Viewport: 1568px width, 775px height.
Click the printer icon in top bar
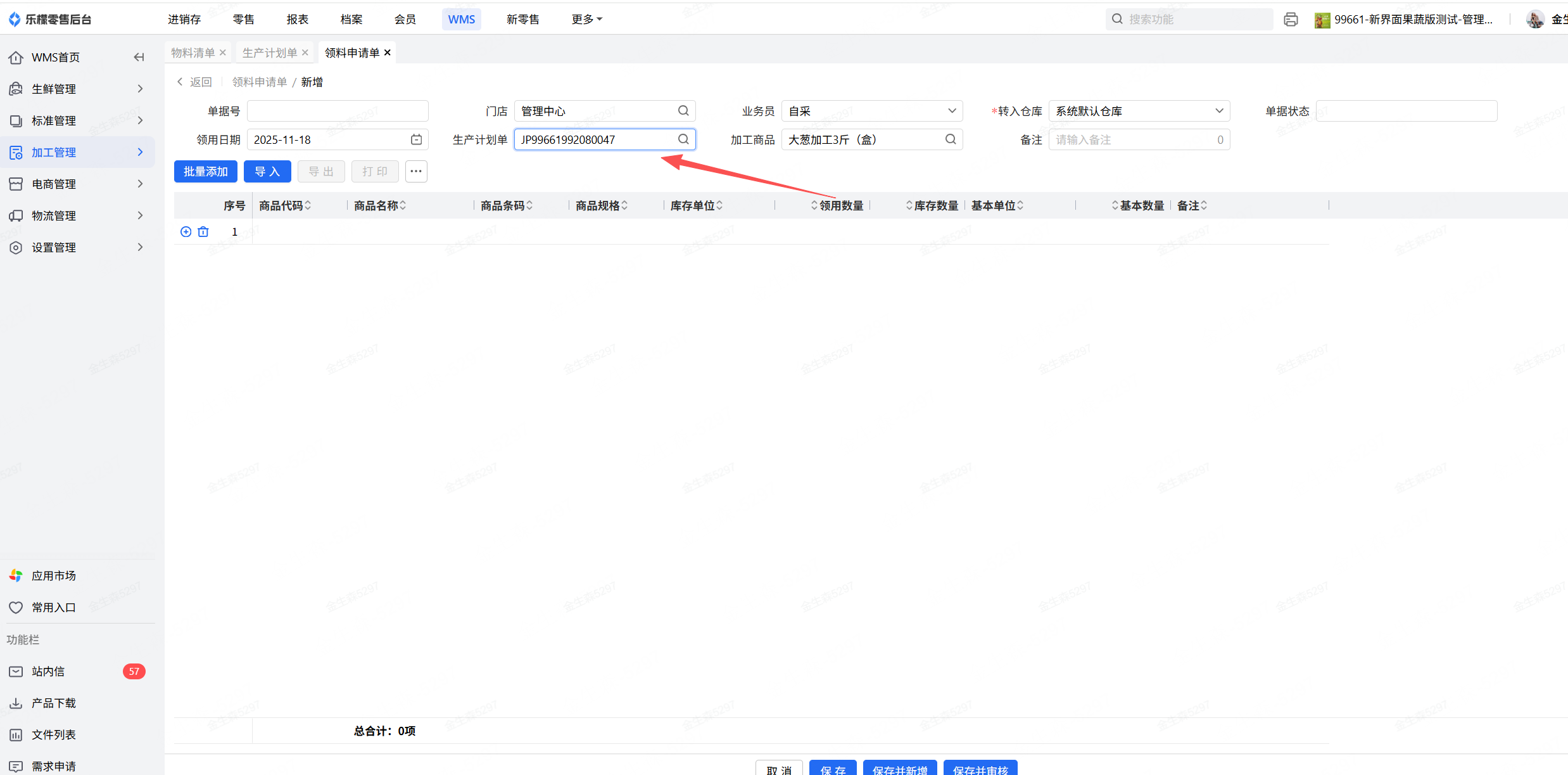tap(1291, 20)
